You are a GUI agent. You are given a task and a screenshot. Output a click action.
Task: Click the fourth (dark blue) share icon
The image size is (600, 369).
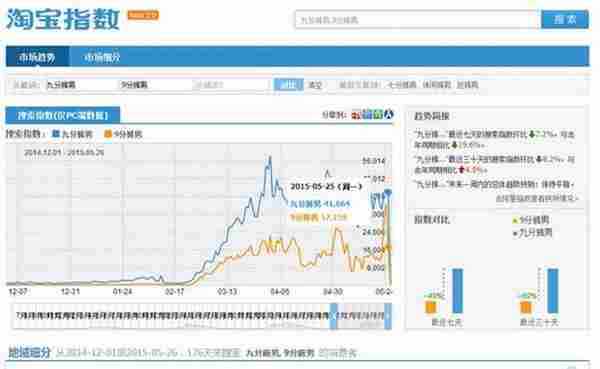coord(389,114)
